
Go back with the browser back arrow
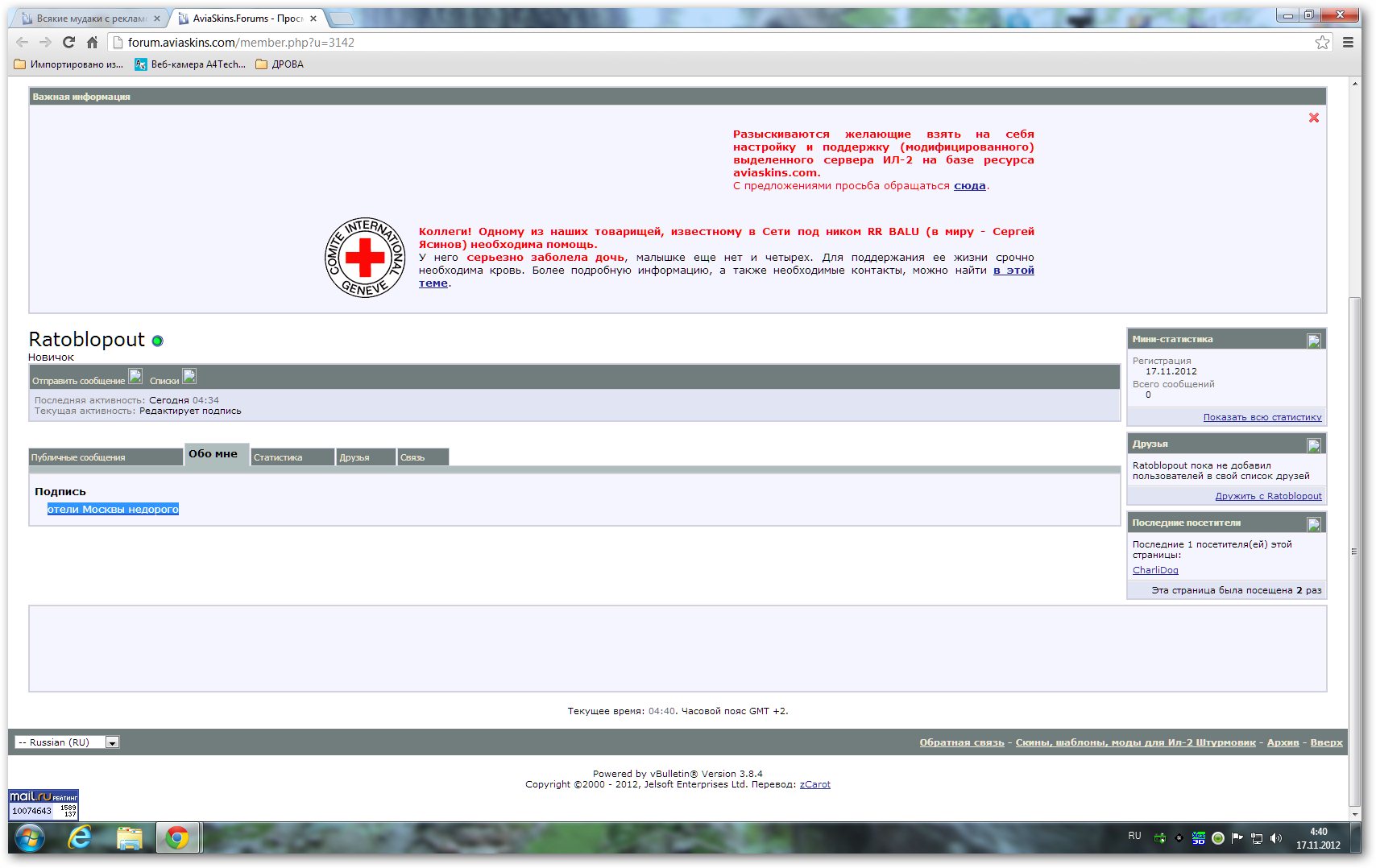22,43
